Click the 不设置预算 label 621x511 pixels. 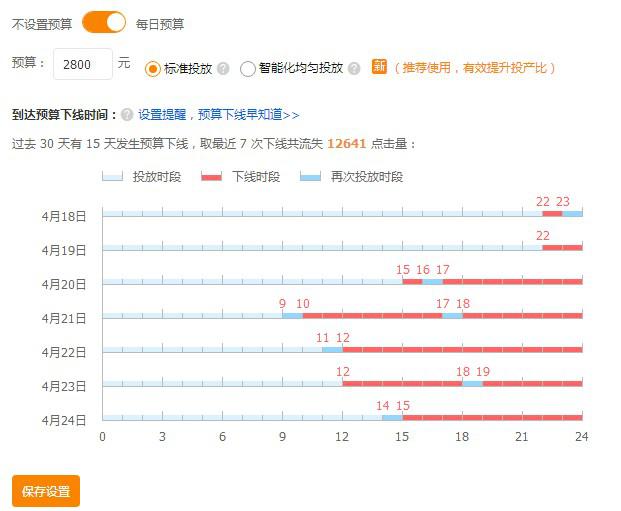(x=42, y=24)
